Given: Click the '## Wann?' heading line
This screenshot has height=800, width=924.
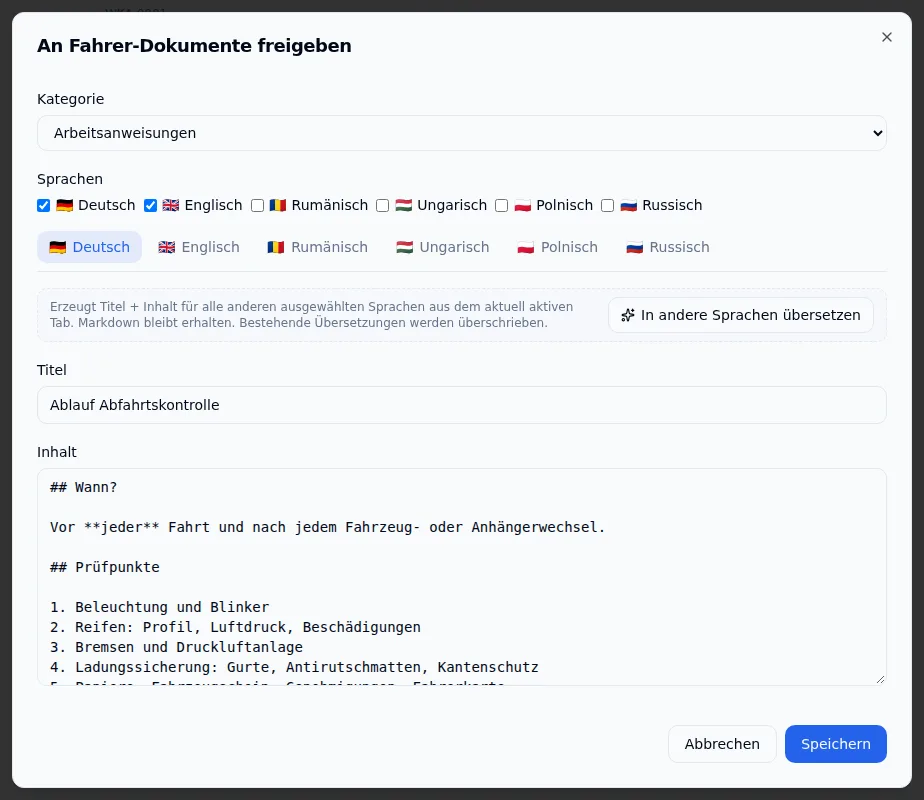Looking at the screenshot, I should click(x=84, y=487).
